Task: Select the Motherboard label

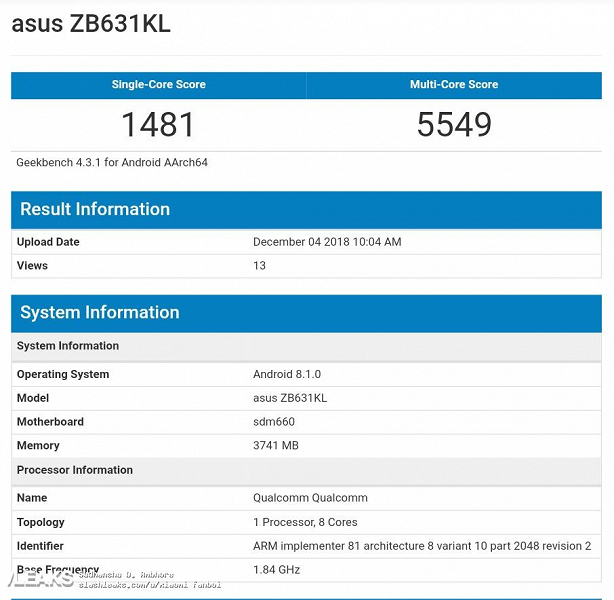Action: coord(50,422)
